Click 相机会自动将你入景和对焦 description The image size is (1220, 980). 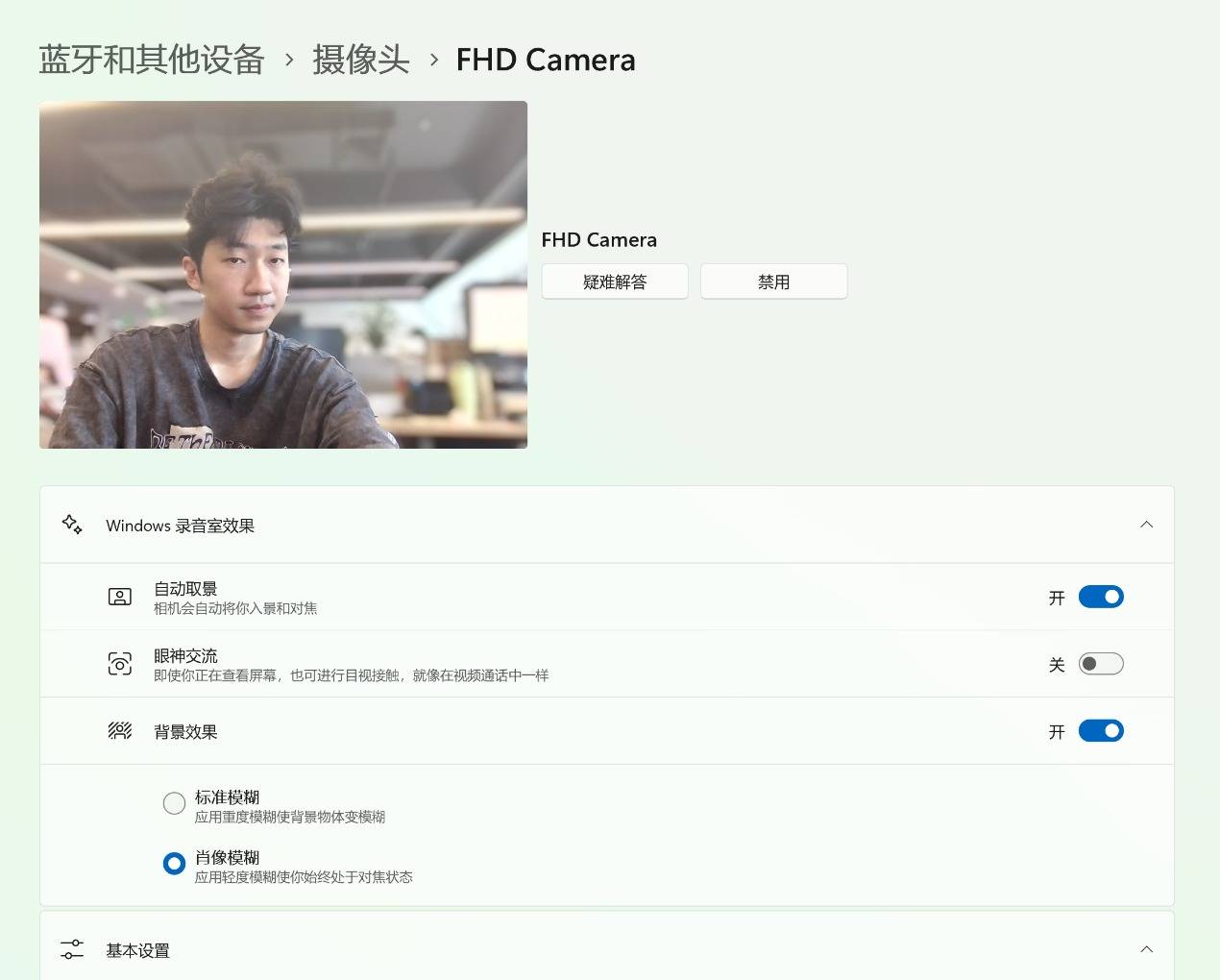[235, 608]
